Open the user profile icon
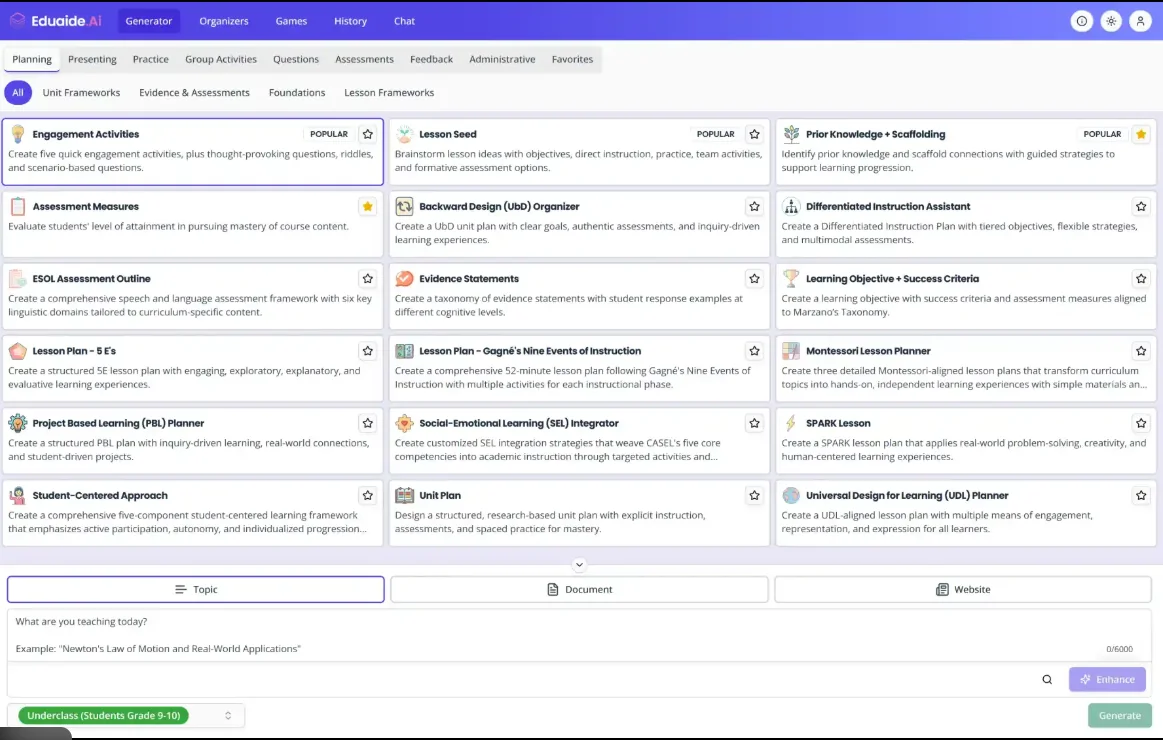Screen dimensions: 1163x740 click(1141, 20)
